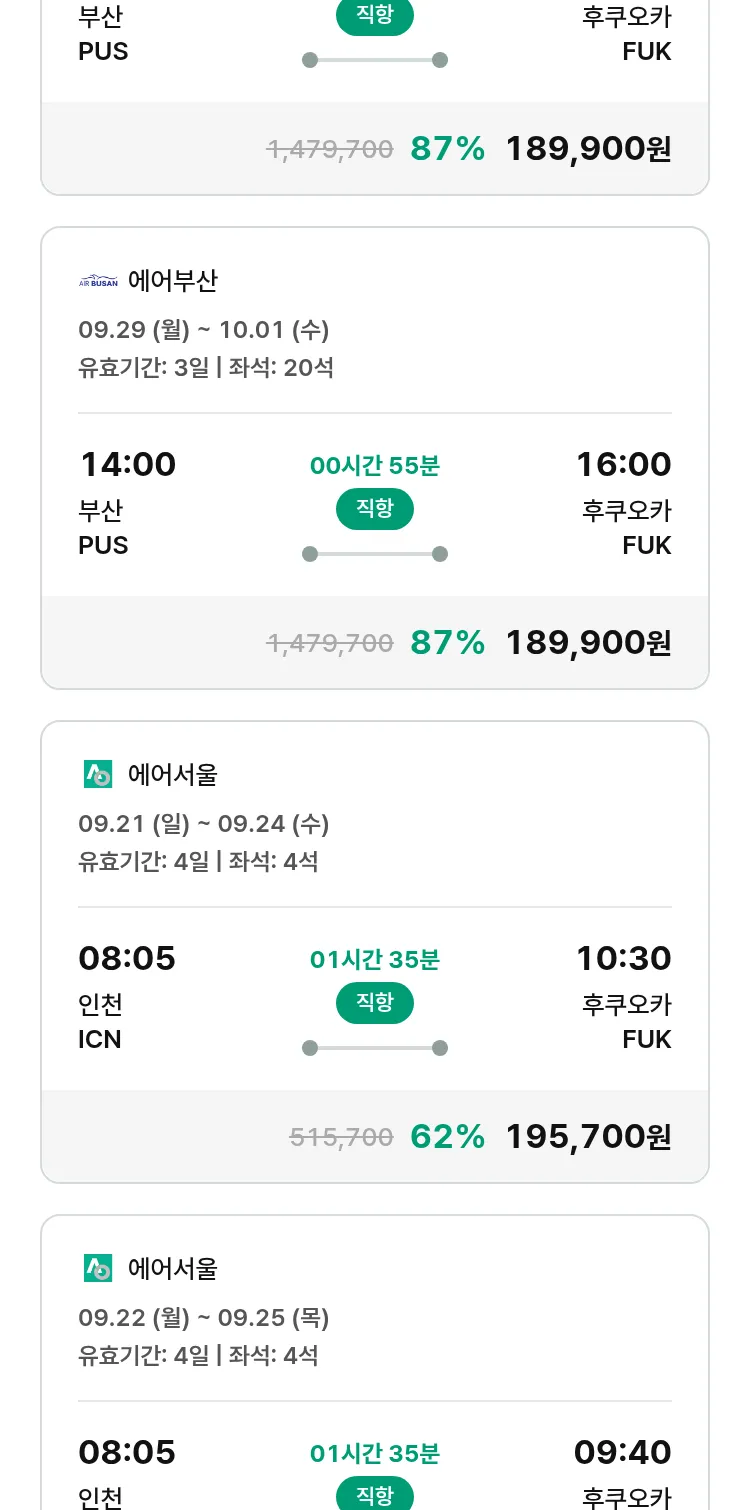Click the Air Seoul logo on the 09.21 flight

click(x=98, y=774)
